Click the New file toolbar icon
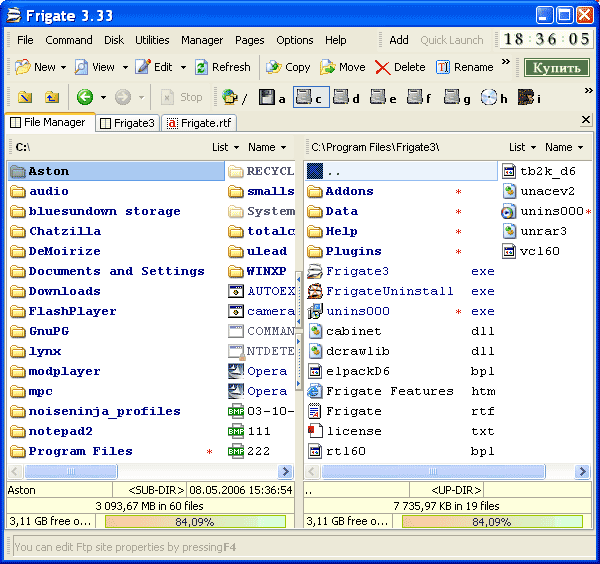 pos(34,67)
